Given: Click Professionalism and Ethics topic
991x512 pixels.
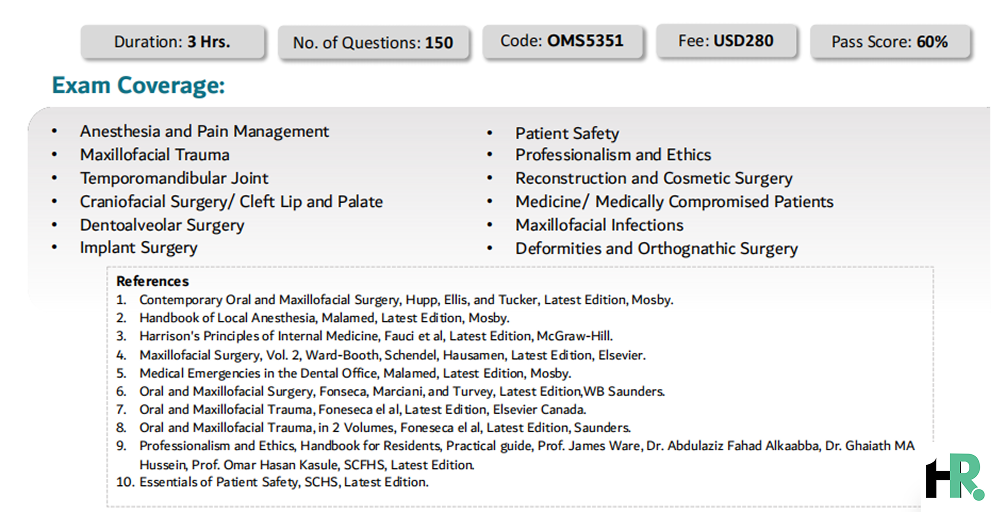Looking at the screenshot, I should click(613, 155).
